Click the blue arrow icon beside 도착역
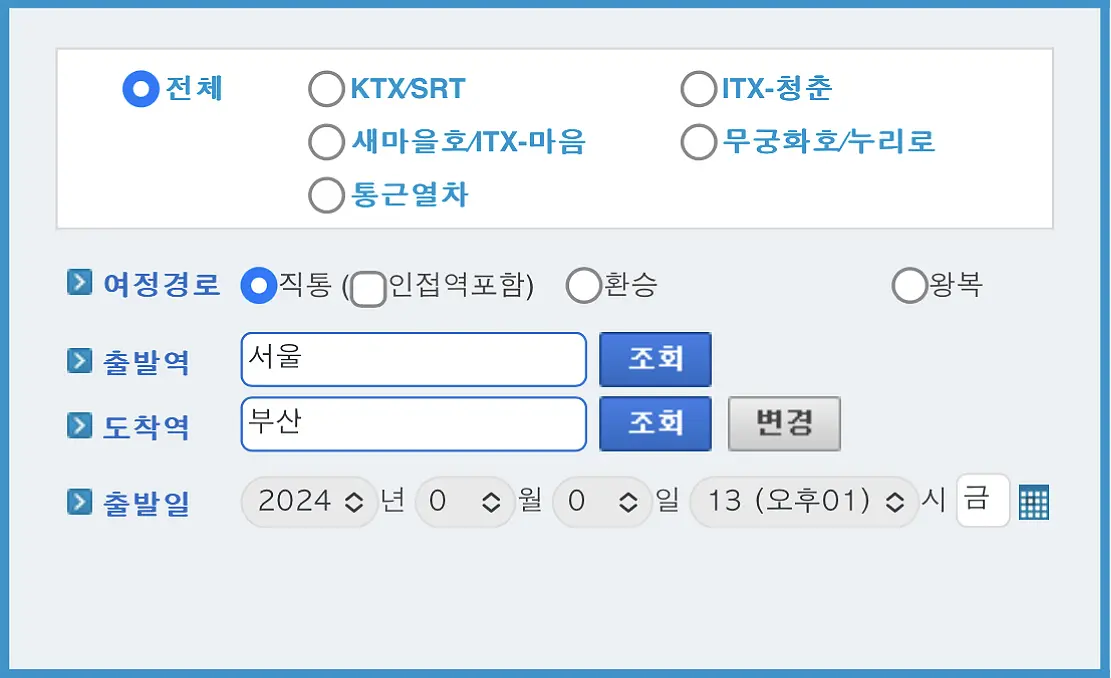Viewport: 1111px width, 678px height. pyautogui.click(x=79, y=424)
